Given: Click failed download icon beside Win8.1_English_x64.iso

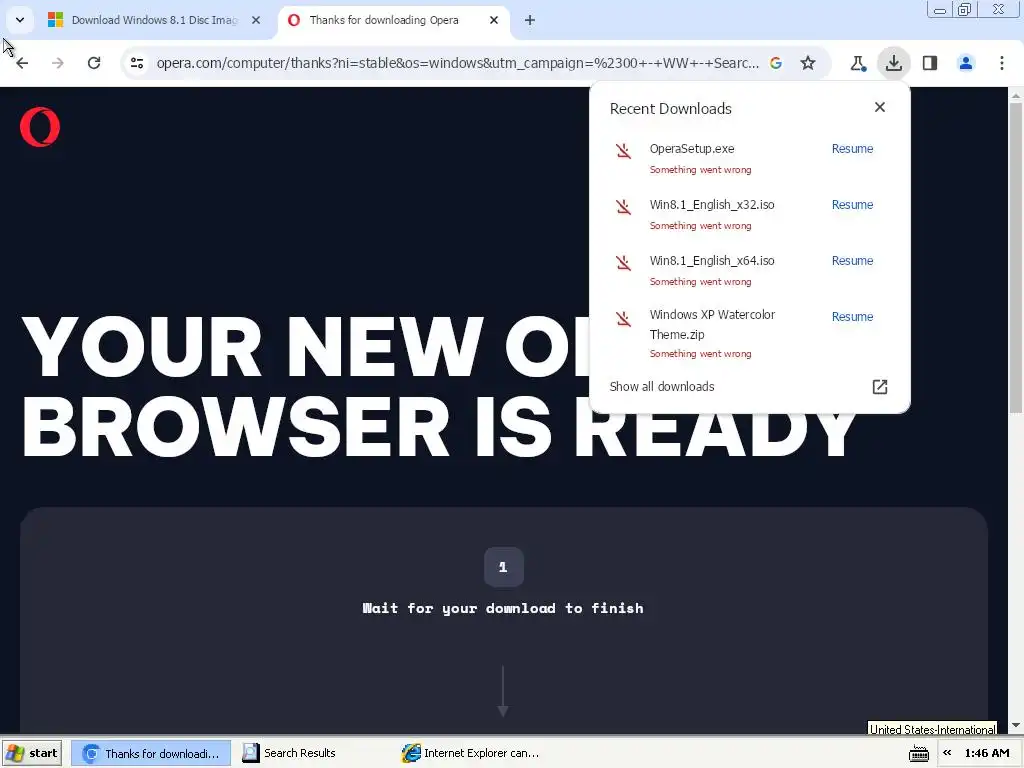Looking at the screenshot, I should [624, 263].
